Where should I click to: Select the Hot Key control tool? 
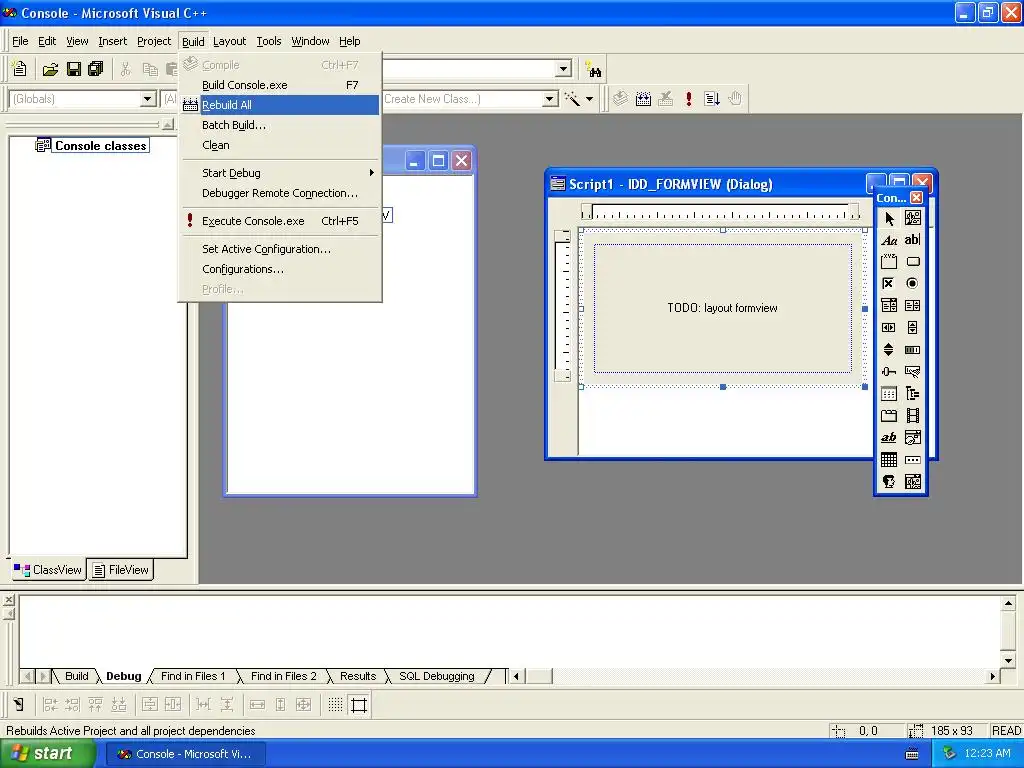pos(912,372)
